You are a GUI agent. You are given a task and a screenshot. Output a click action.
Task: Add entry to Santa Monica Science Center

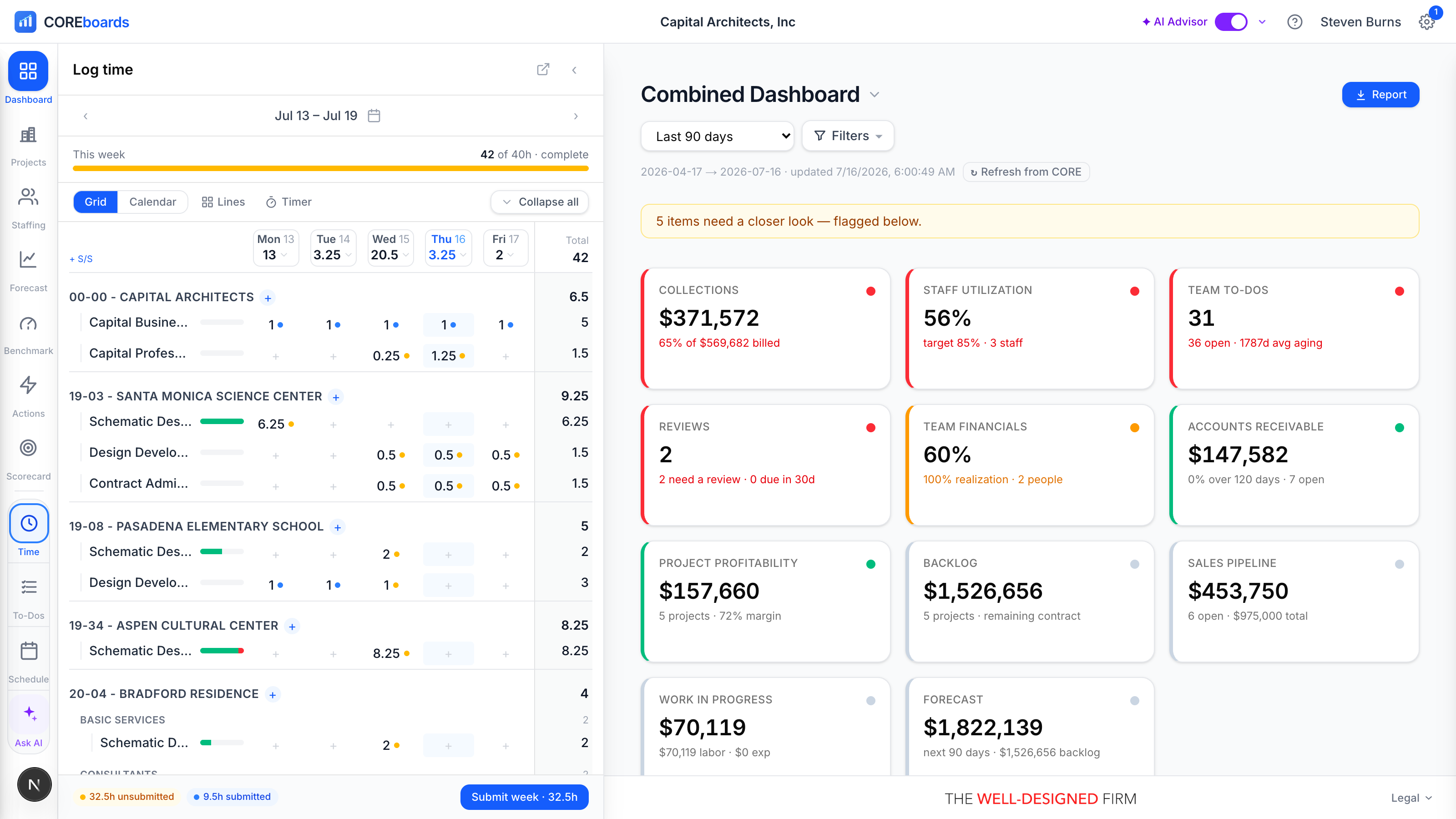click(x=336, y=397)
